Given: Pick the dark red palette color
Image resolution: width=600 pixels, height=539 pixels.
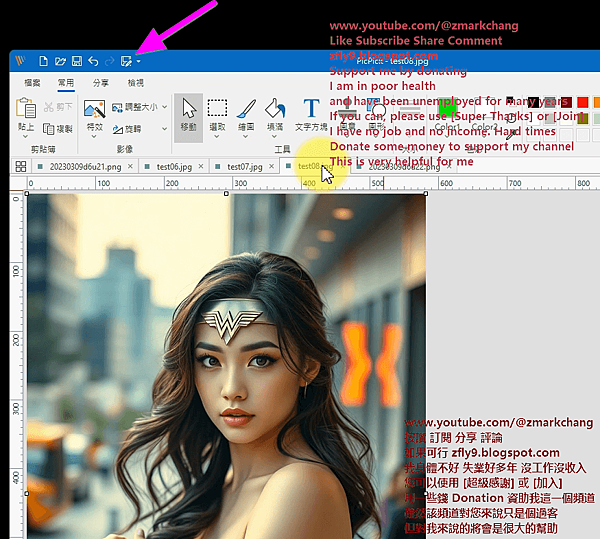Looking at the screenshot, I should (566, 102).
